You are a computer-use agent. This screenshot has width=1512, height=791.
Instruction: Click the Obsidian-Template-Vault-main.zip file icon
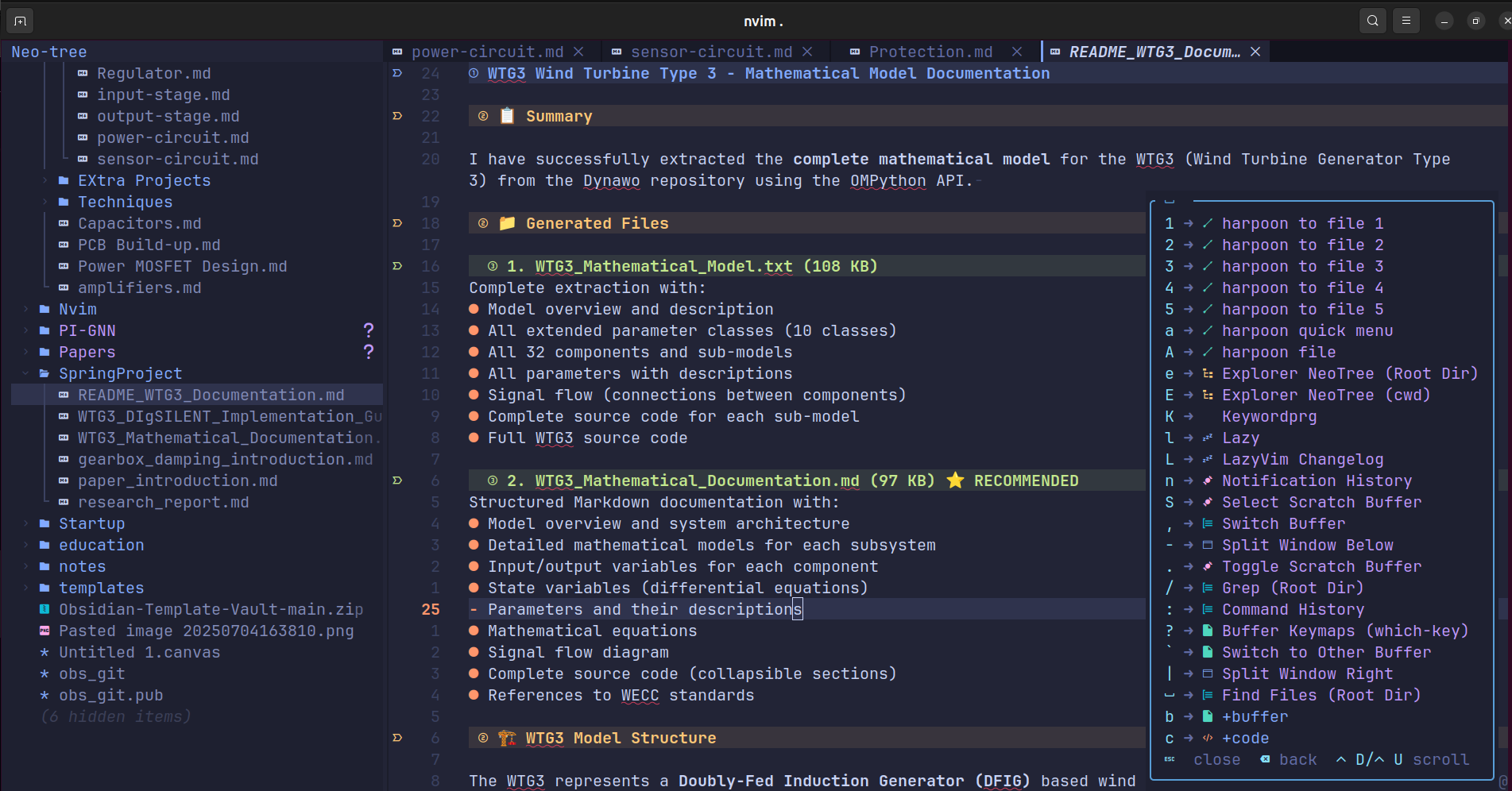pyautogui.click(x=44, y=609)
